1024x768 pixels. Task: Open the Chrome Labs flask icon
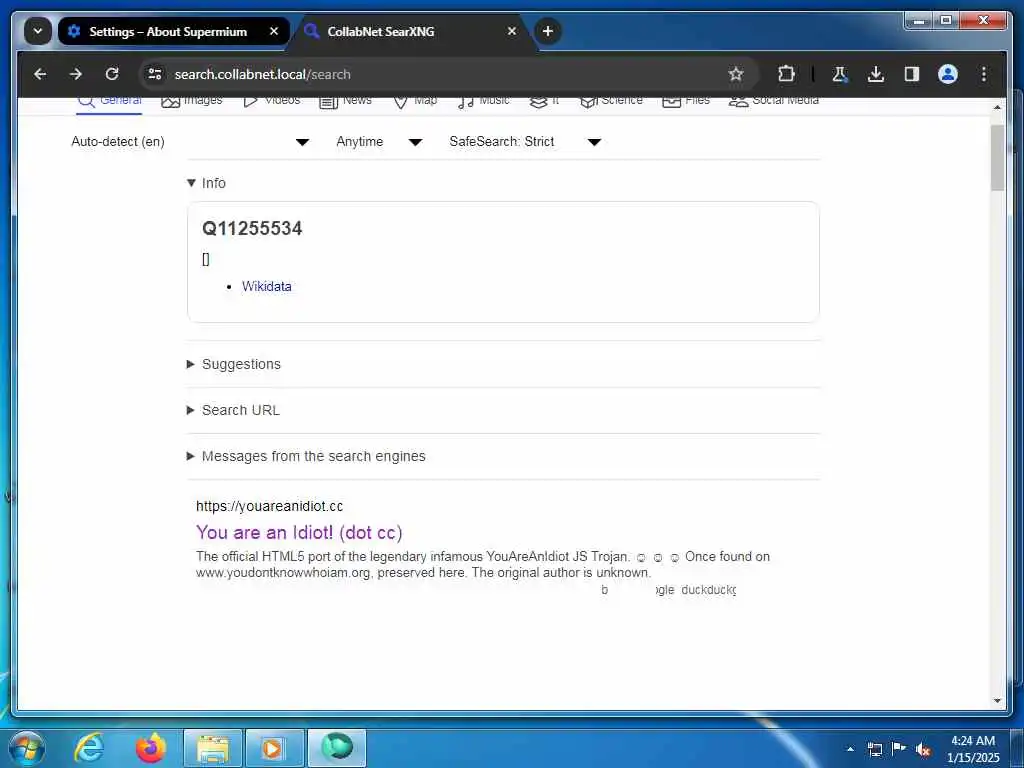840,74
